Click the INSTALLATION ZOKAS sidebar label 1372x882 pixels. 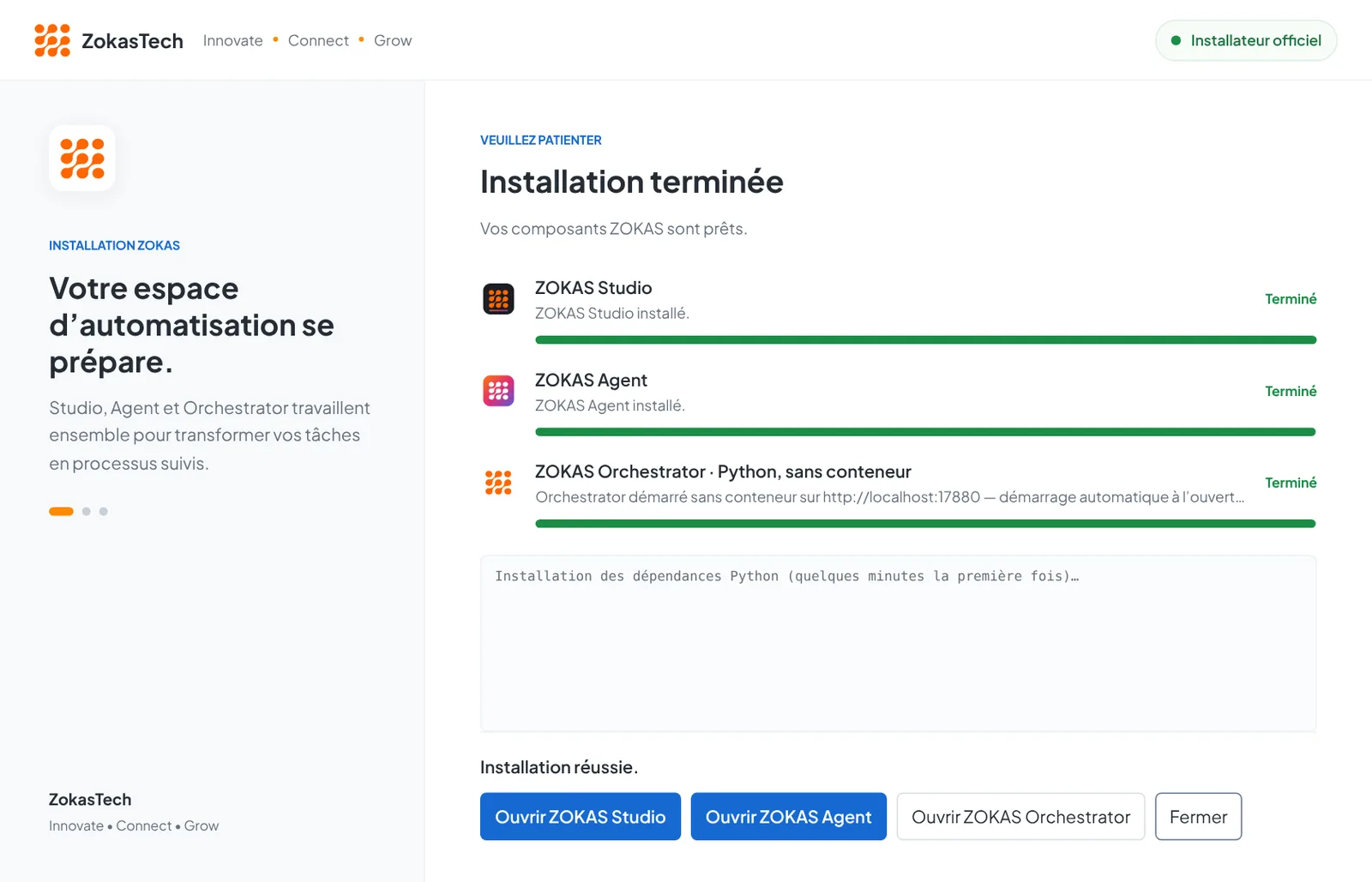coord(114,245)
